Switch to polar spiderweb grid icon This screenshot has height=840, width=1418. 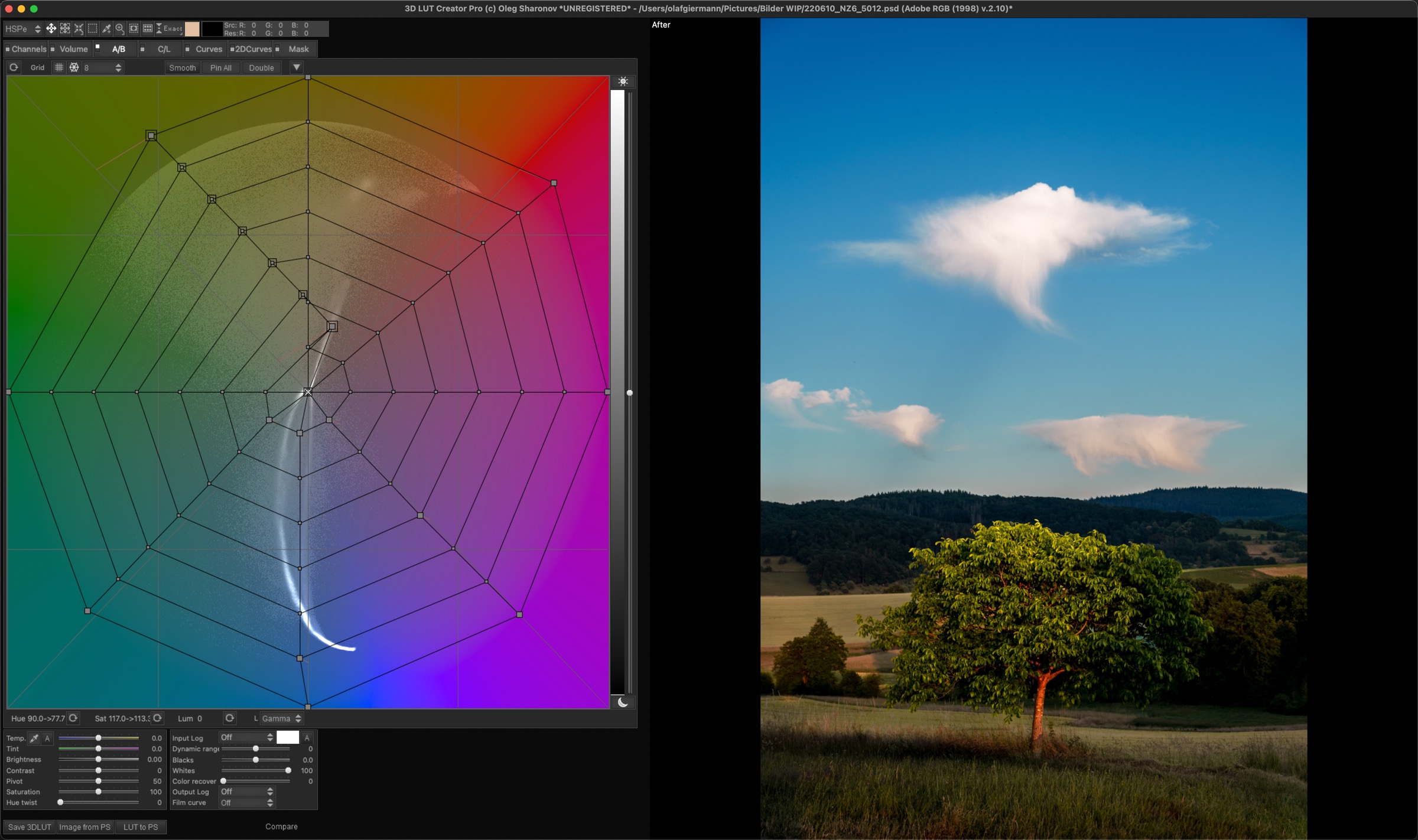[74, 67]
